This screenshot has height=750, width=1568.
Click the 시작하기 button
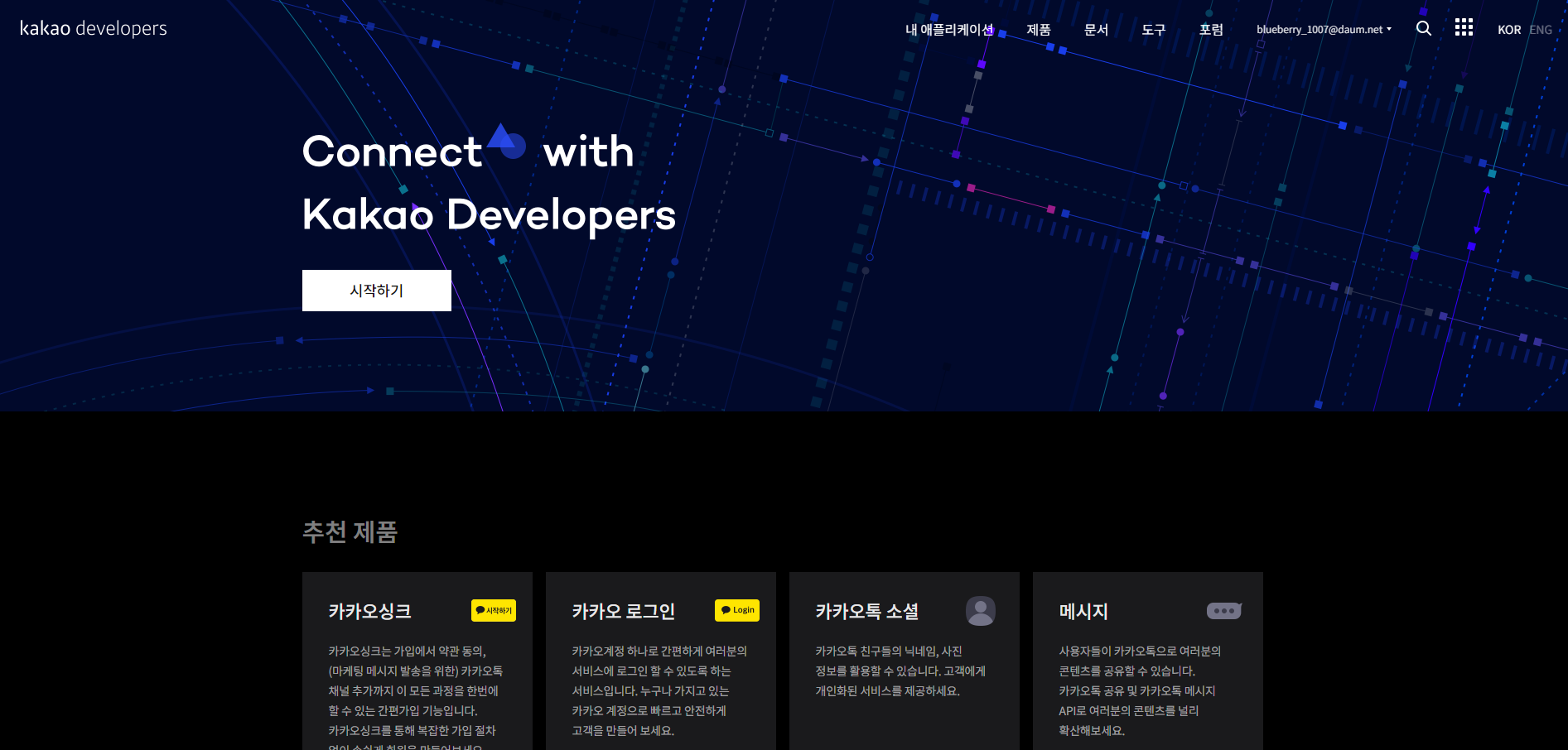pos(377,291)
